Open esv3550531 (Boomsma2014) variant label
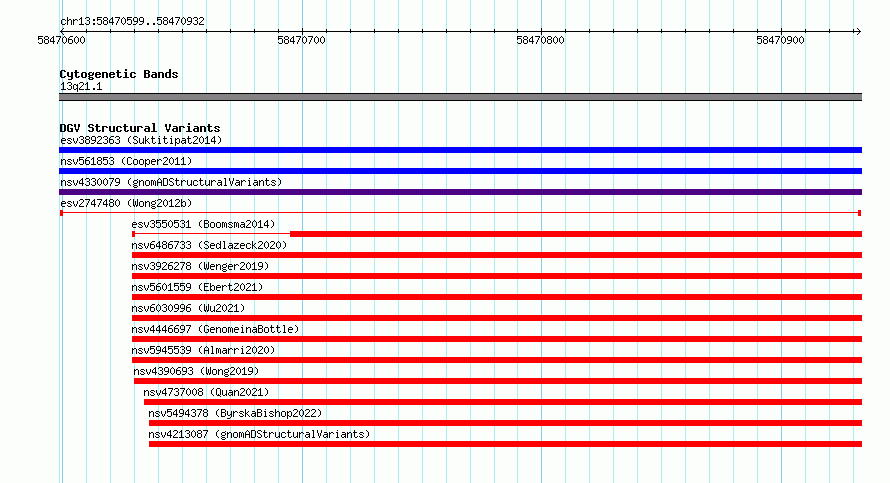The width and height of the screenshot is (890, 483). (x=203, y=224)
